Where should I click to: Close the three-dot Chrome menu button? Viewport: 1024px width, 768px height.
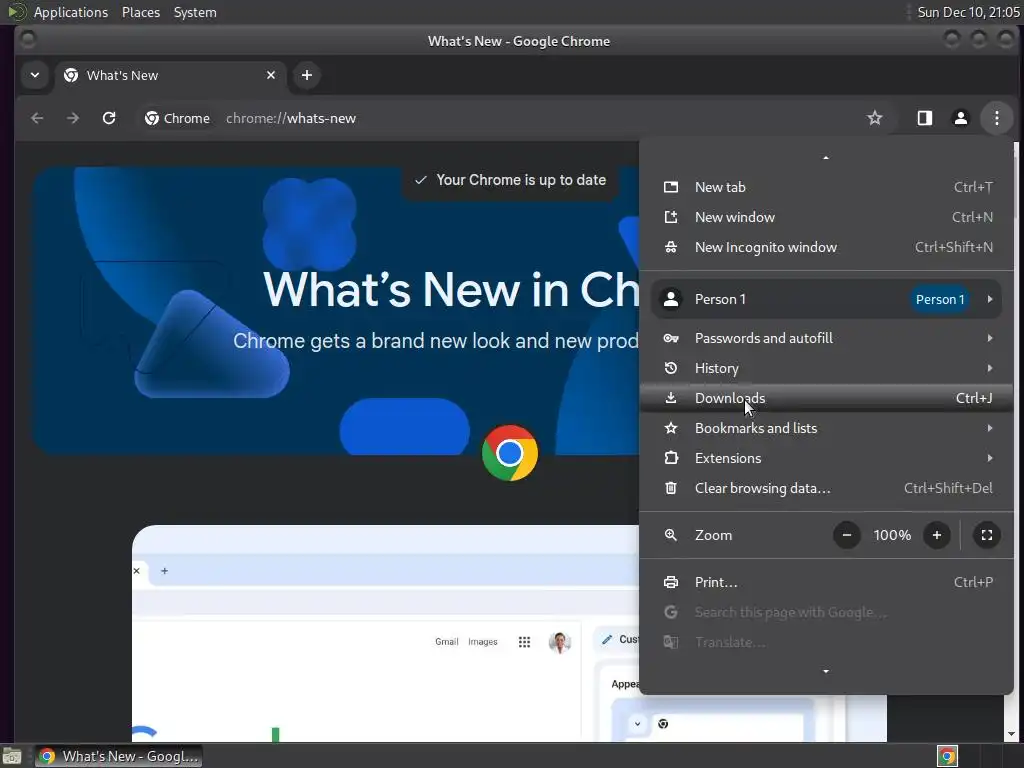[x=997, y=118]
